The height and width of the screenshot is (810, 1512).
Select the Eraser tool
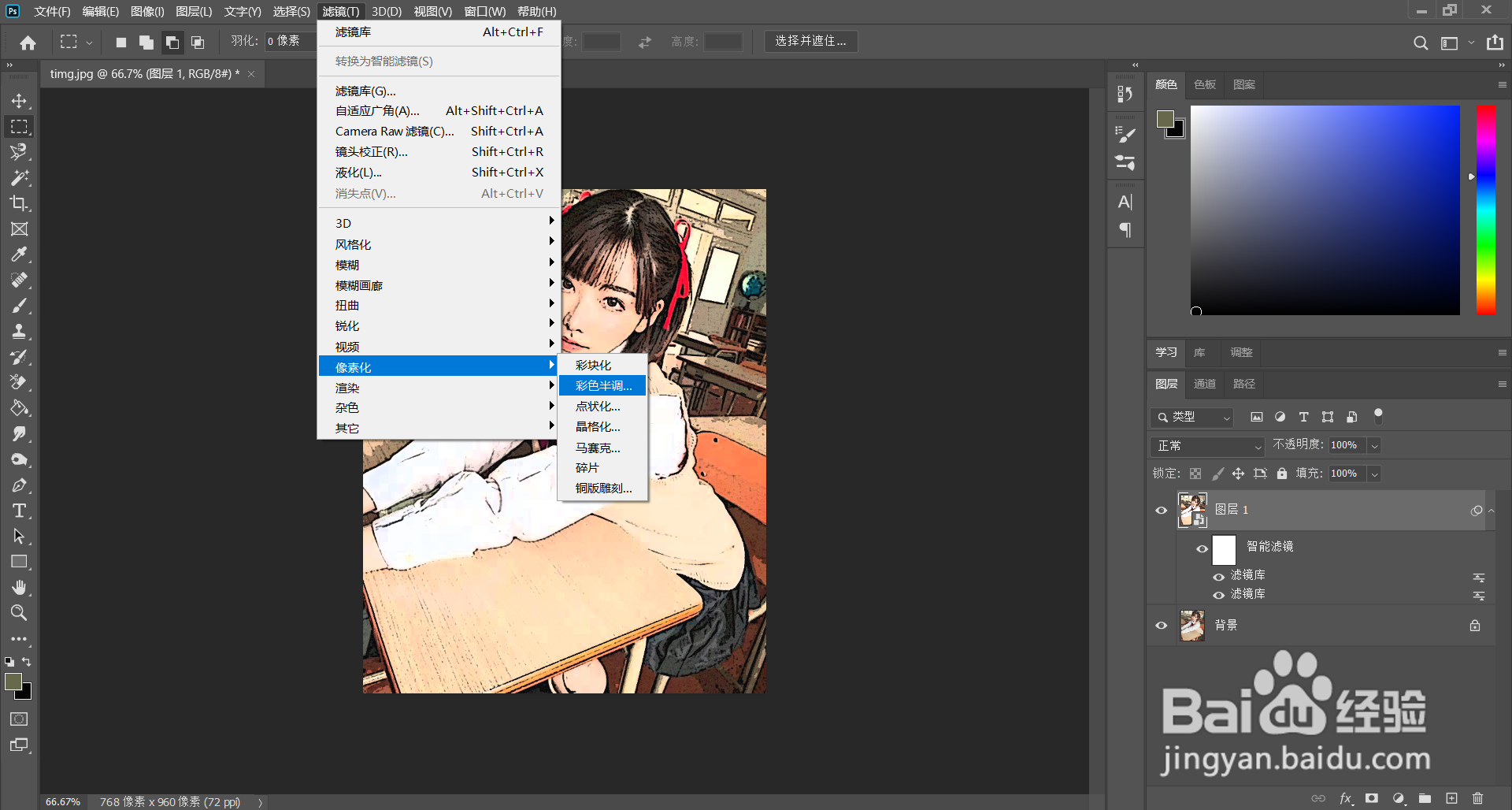(19, 382)
